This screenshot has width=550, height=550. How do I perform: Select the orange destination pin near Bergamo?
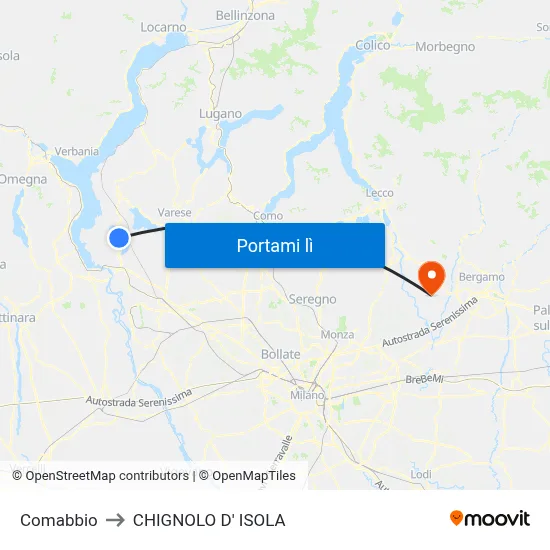pos(432,278)
